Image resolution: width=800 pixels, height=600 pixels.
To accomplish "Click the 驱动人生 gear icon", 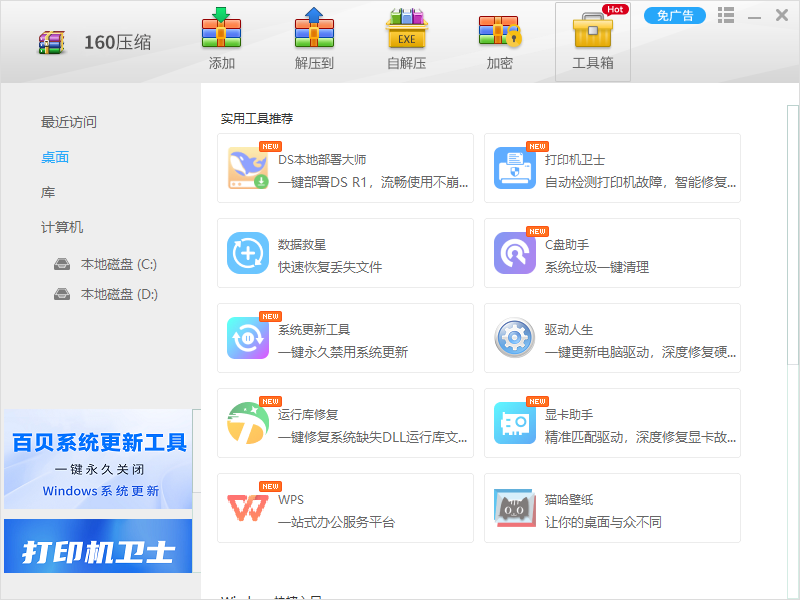I will click(515, 338).
